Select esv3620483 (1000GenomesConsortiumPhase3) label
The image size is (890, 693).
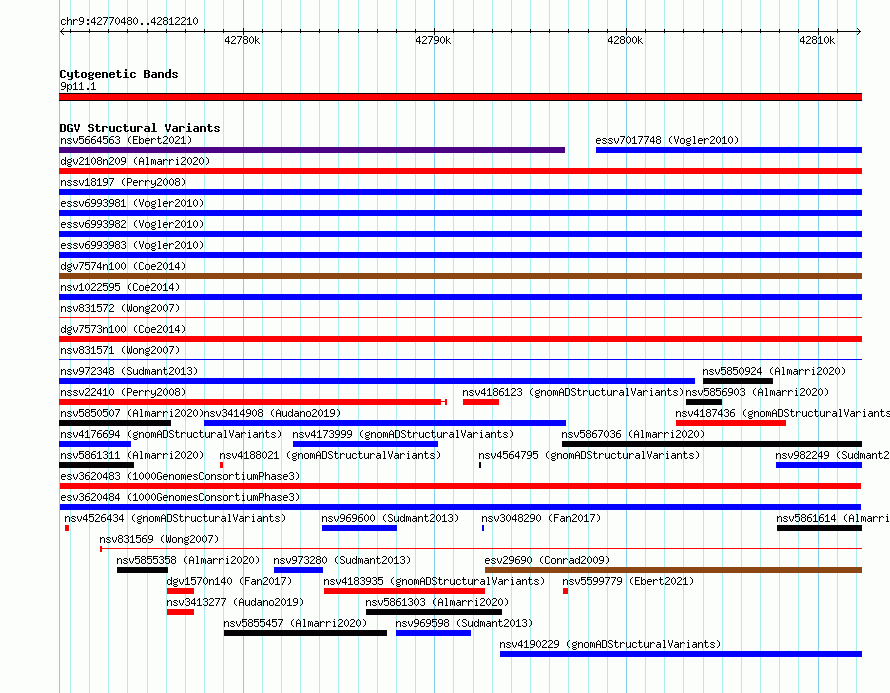point(180,476)
